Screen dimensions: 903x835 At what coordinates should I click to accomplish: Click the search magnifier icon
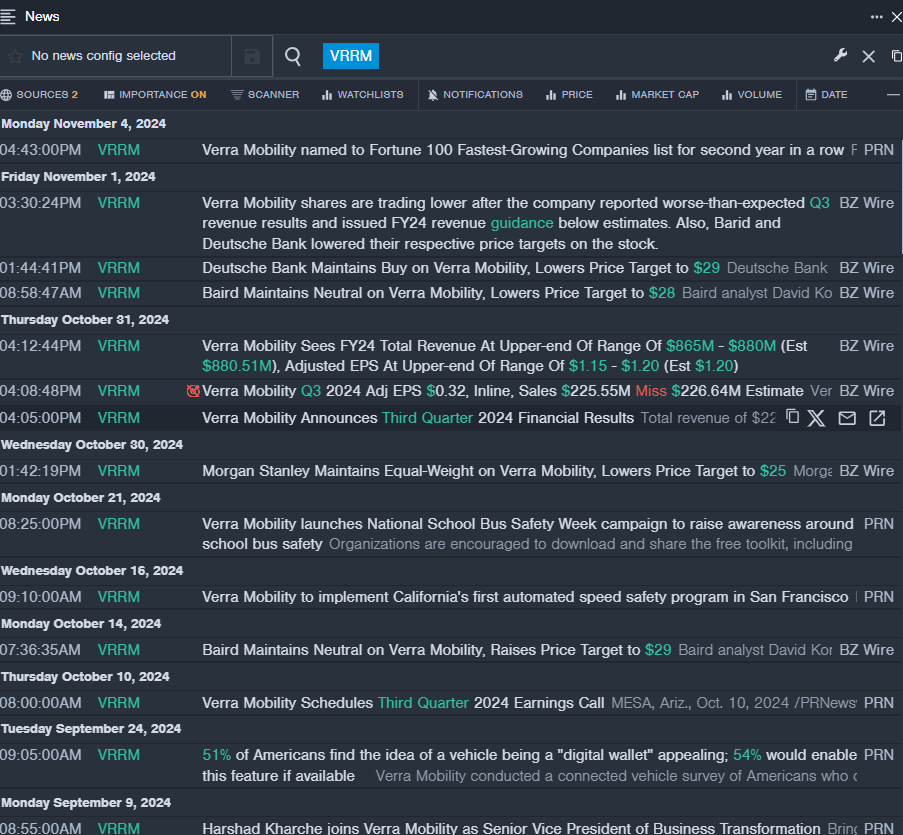point(293,57)
